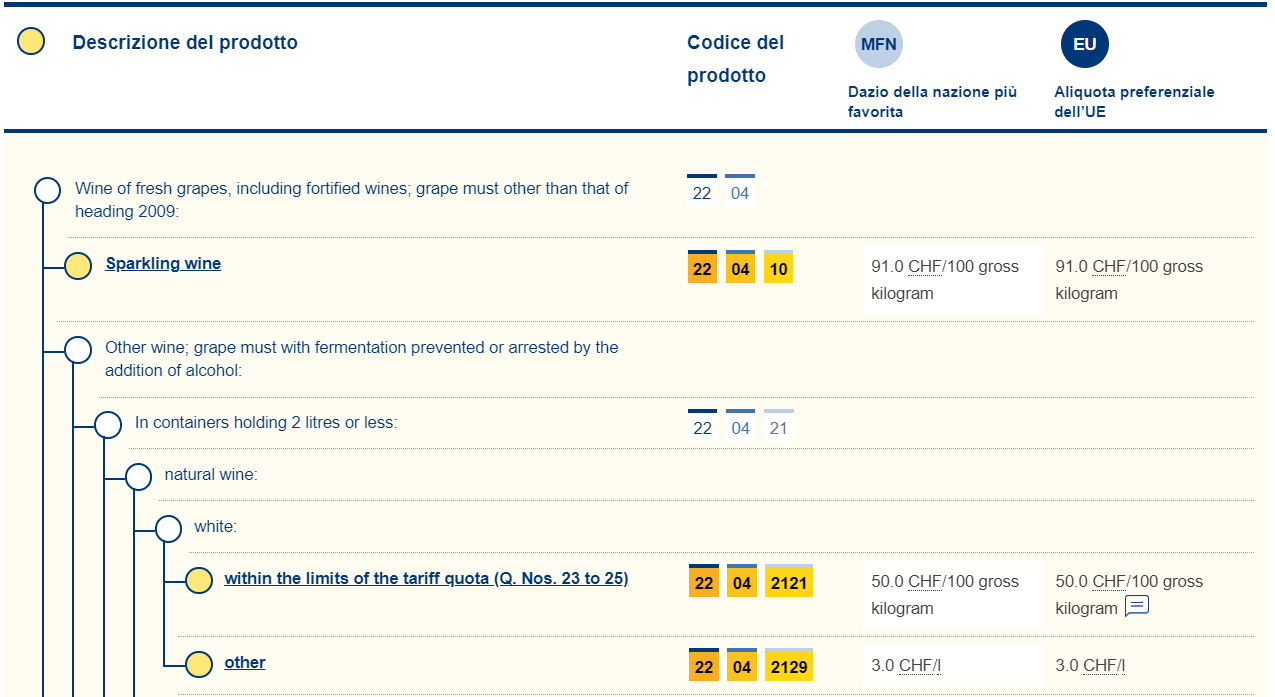Click the yellow node beside the 'other' row
This screenshot has height=697, width=1275.
click(199, 664)
